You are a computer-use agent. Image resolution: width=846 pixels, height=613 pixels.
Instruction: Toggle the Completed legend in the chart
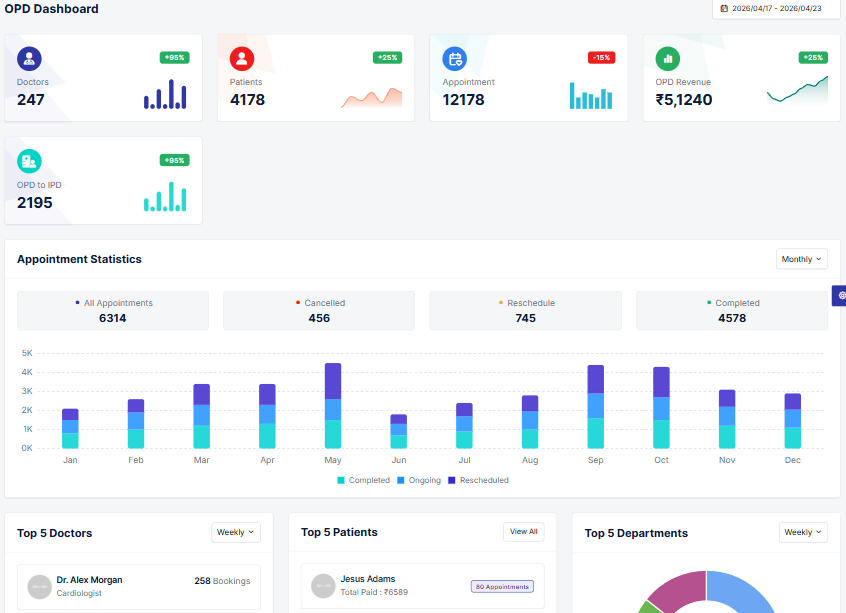pos(364,480)
